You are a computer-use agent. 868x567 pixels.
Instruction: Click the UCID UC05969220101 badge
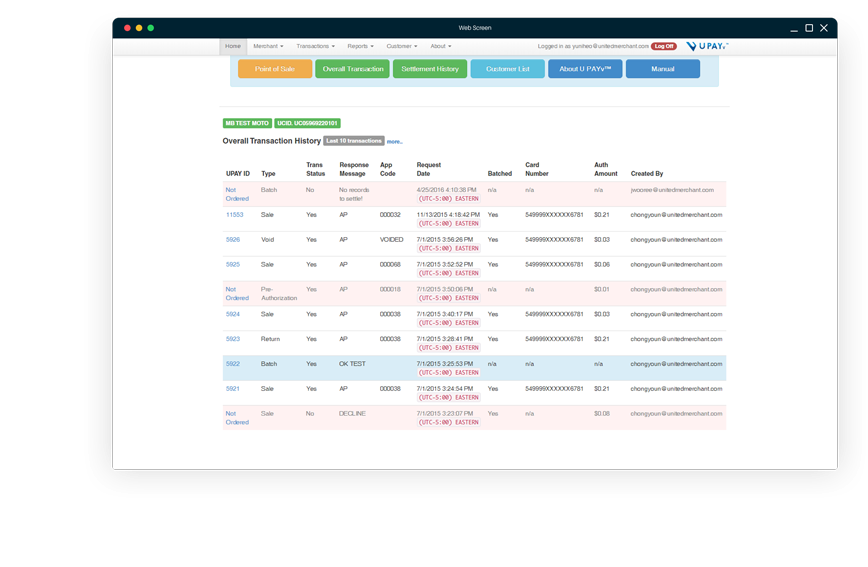click(307, 123)
